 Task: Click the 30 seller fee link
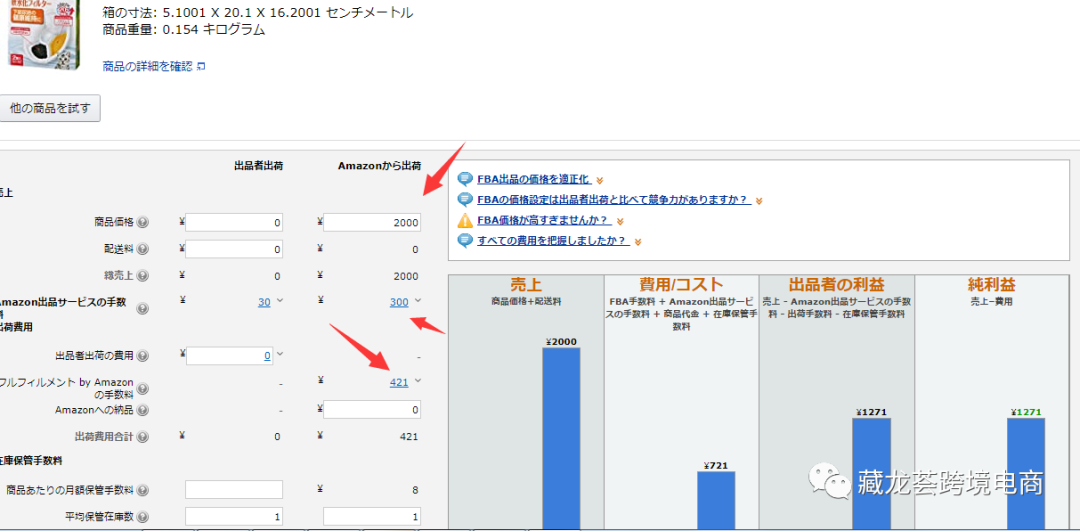(x=264, y=302)
